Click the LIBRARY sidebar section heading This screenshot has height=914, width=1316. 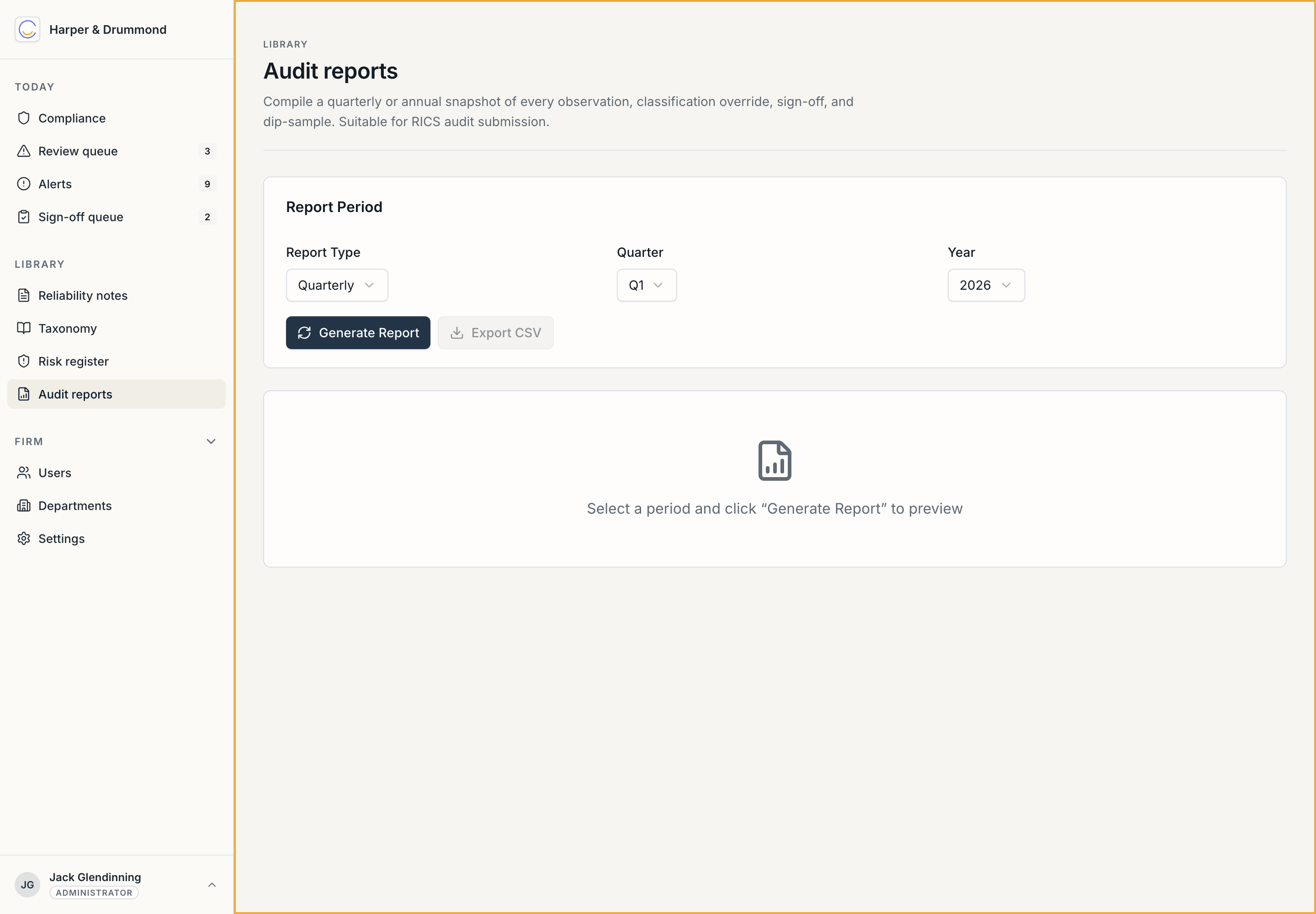pyautogui.click(x=39, y=264)
